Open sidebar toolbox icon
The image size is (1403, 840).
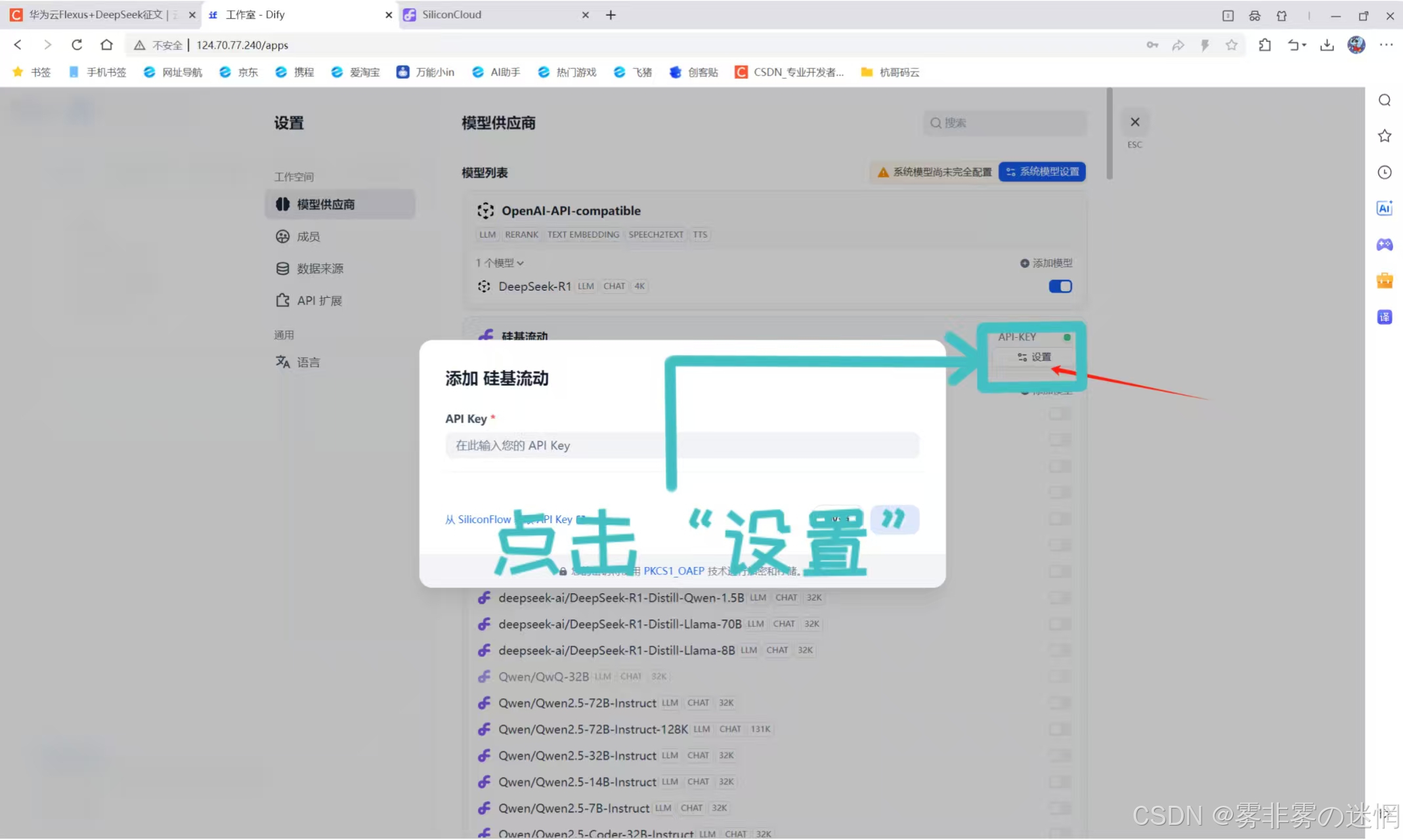(1385, 281)
